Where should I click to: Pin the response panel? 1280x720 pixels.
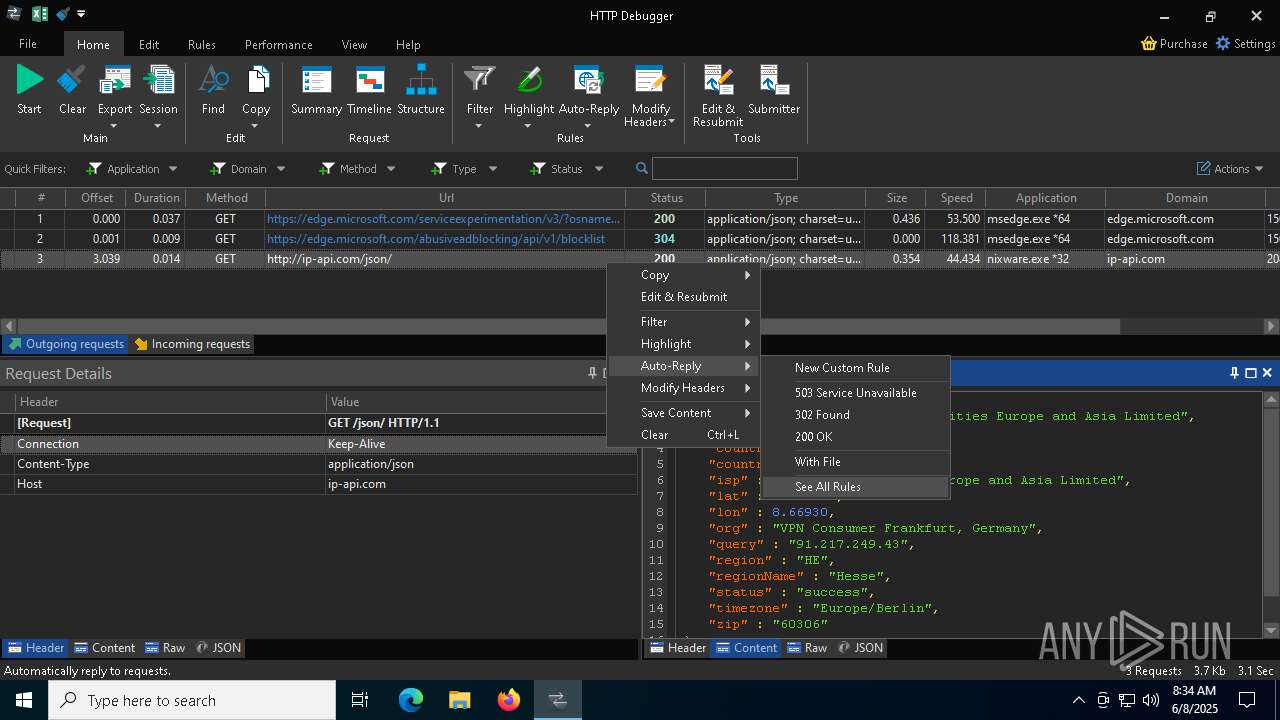click(1234, 373)
